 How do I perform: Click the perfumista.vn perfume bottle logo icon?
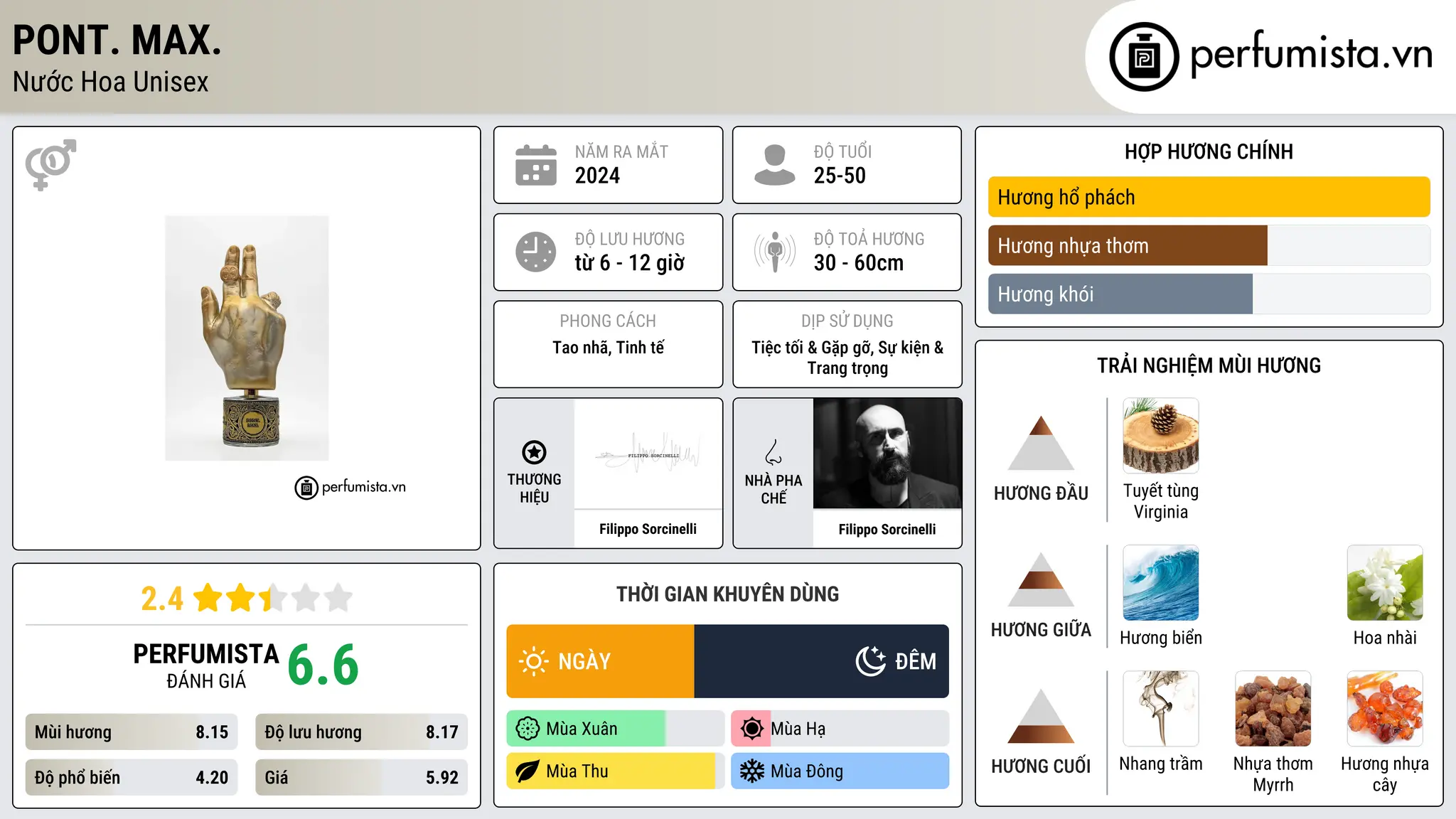(1144, 57)
